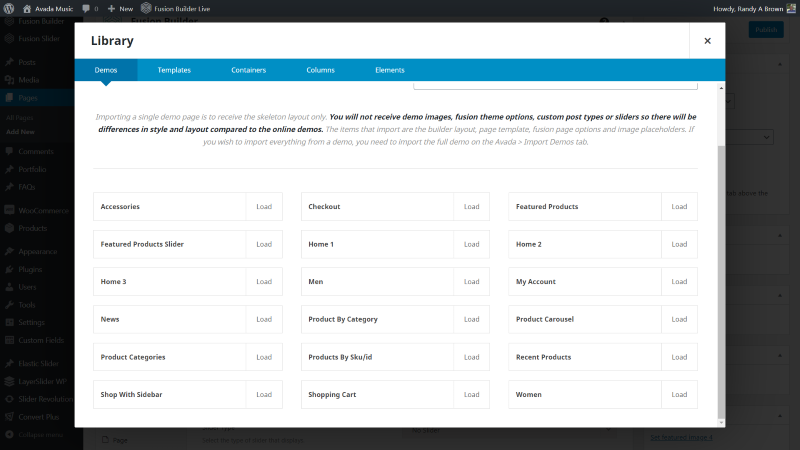Open the Appearance sidebar icon
The width and height of the screenshot is (800, 450).
[9, 252]
